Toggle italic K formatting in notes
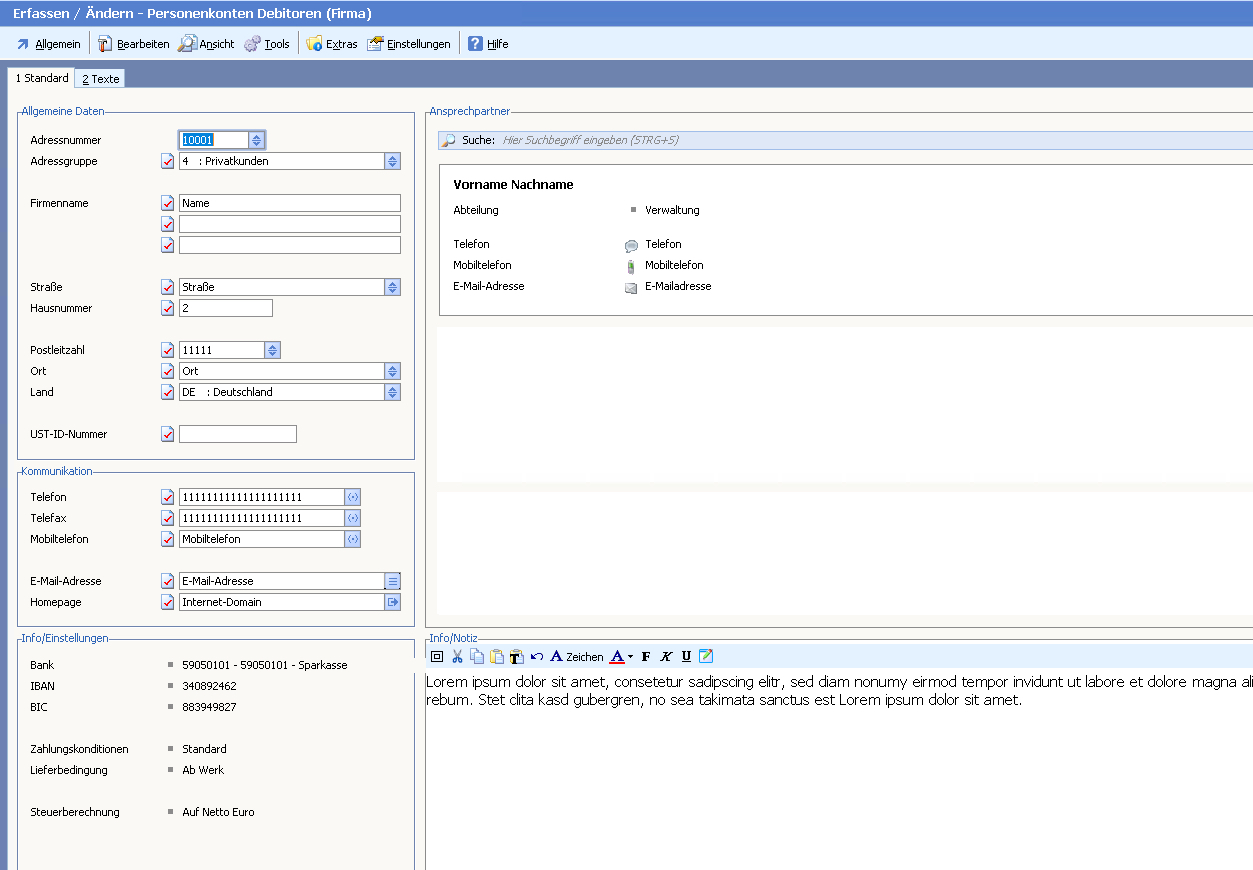 [x=666, y=657]
